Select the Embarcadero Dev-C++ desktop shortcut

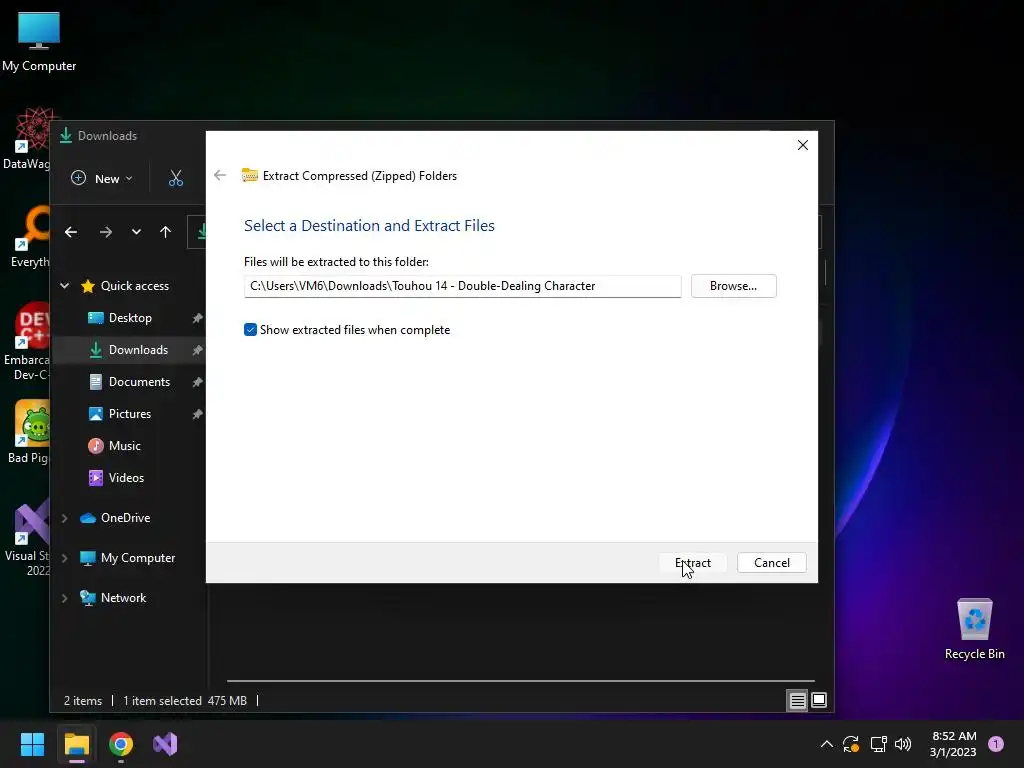[x=27, y=342]
